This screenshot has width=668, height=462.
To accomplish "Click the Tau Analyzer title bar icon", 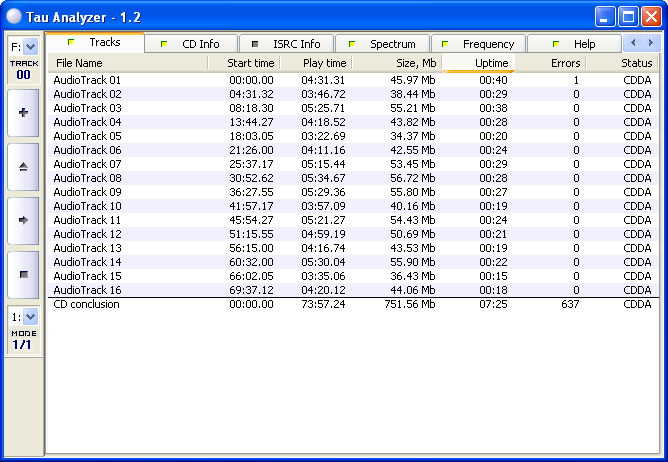I will (15, 15).
